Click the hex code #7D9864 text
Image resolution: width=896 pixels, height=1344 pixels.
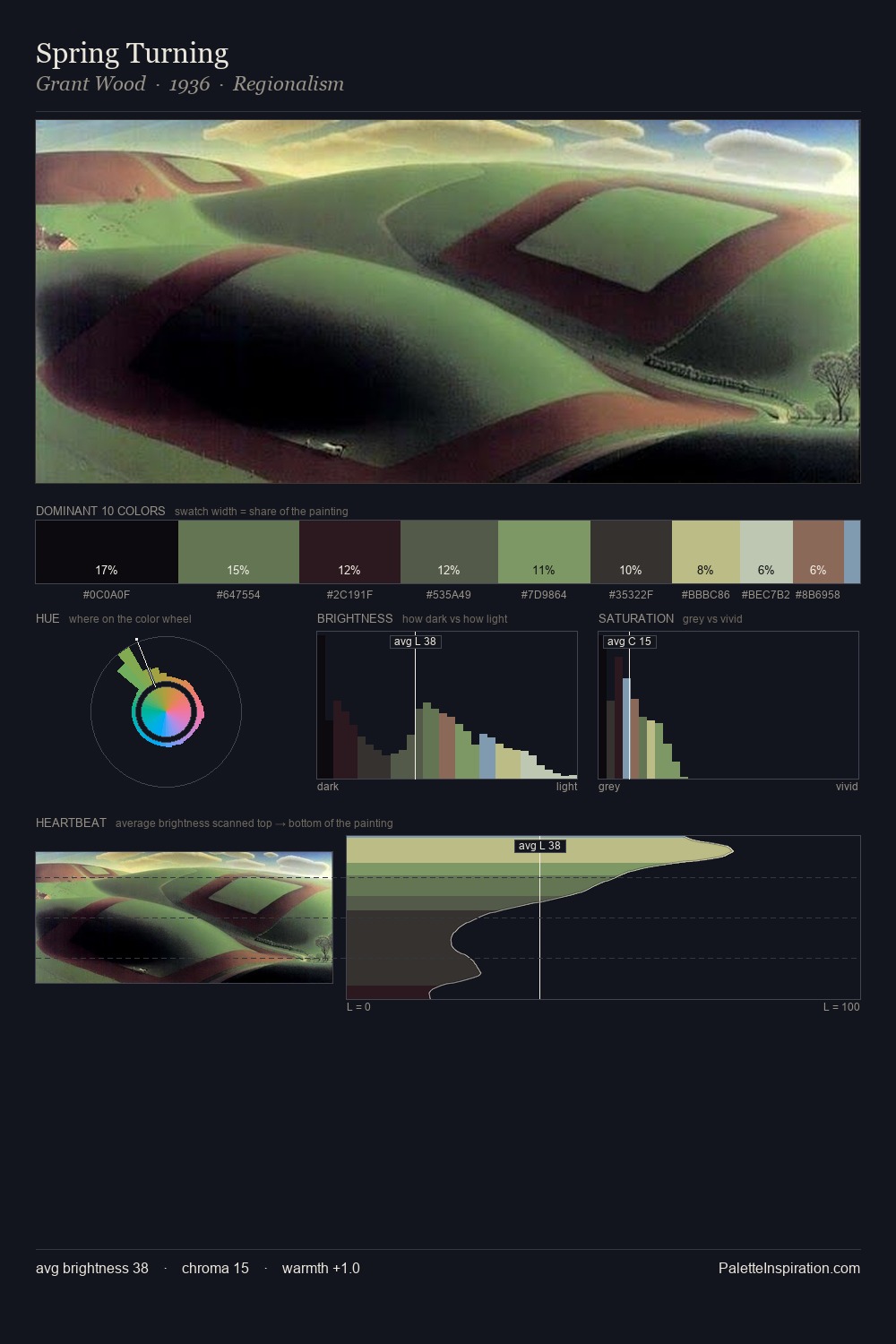tap(544, 594)
